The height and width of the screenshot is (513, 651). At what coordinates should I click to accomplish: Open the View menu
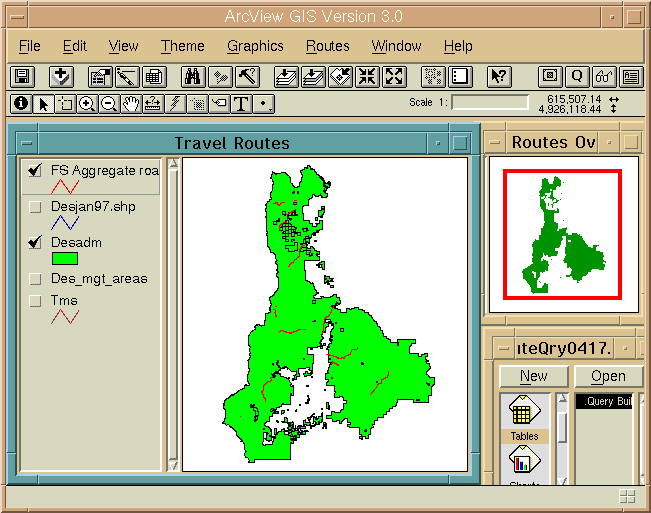coord(123,46)
